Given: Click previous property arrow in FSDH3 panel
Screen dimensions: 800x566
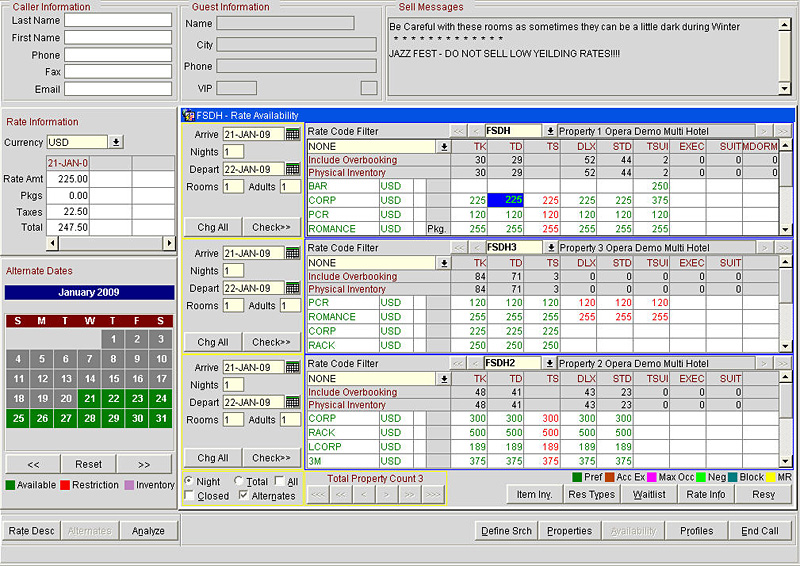Looking at the screenshot, I should click(477, 248).
